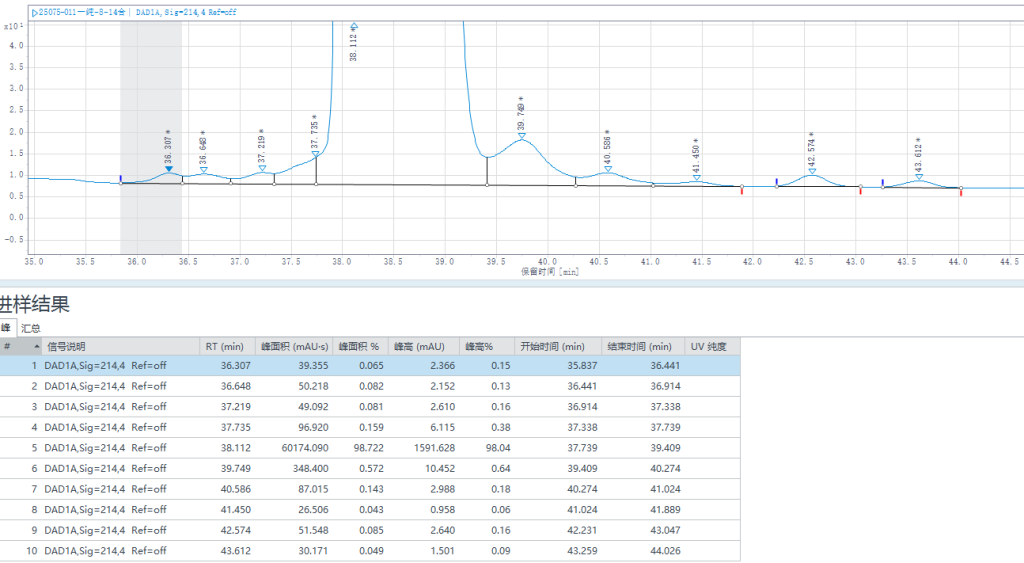Click the UV 纯度 column header
This screenshot has height=563, width=1024.
pos(712,347)
